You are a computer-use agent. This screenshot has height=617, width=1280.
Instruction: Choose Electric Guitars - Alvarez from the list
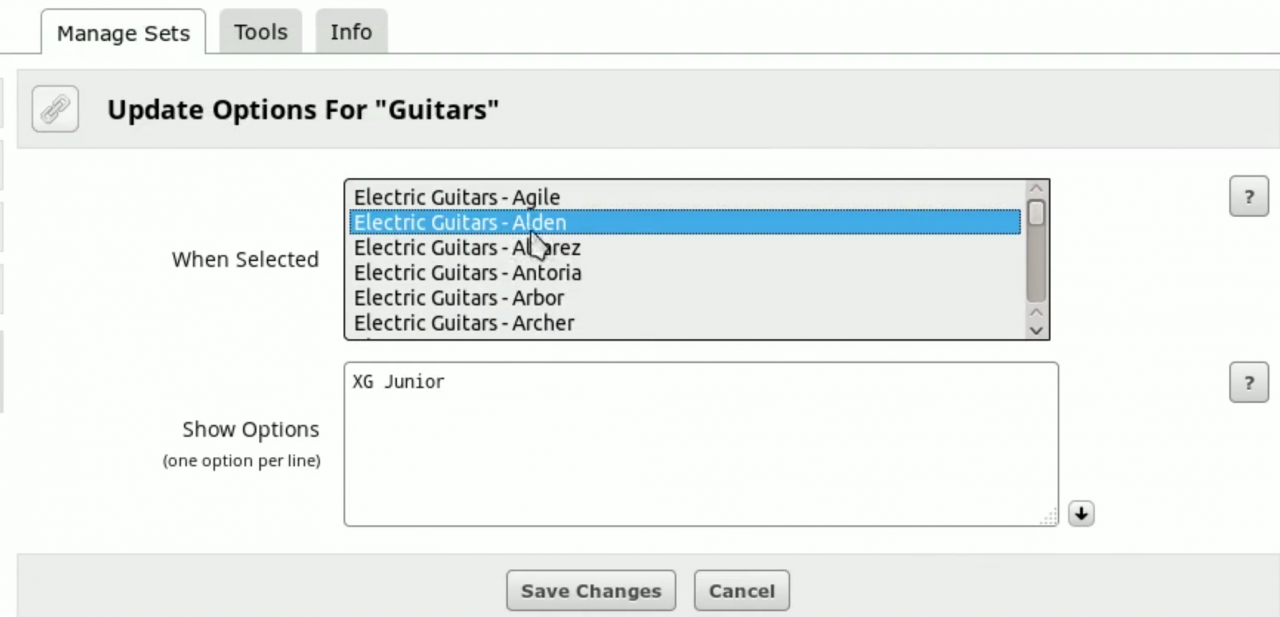click(x=467, y=247)
